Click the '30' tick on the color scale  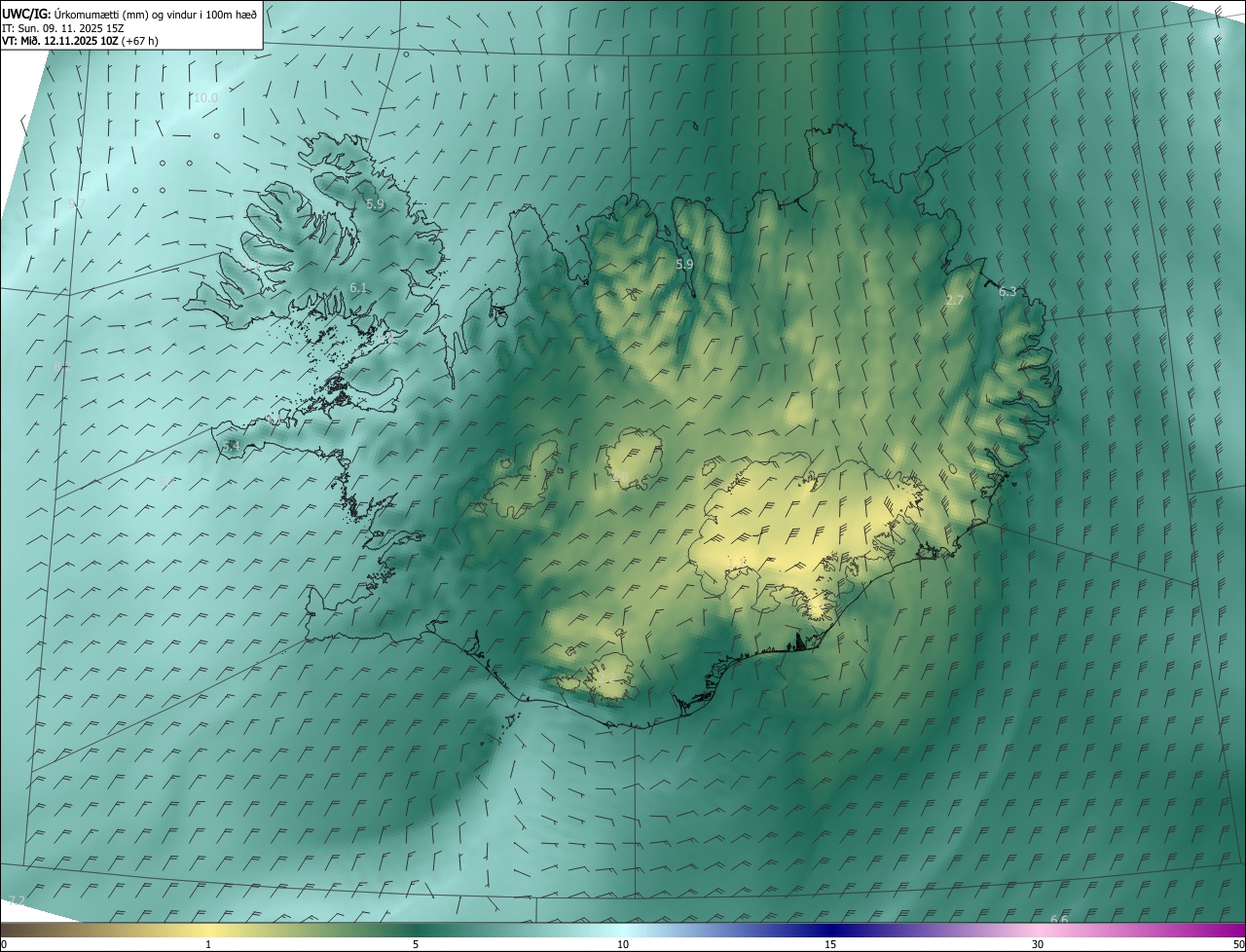click(1038, 945)
